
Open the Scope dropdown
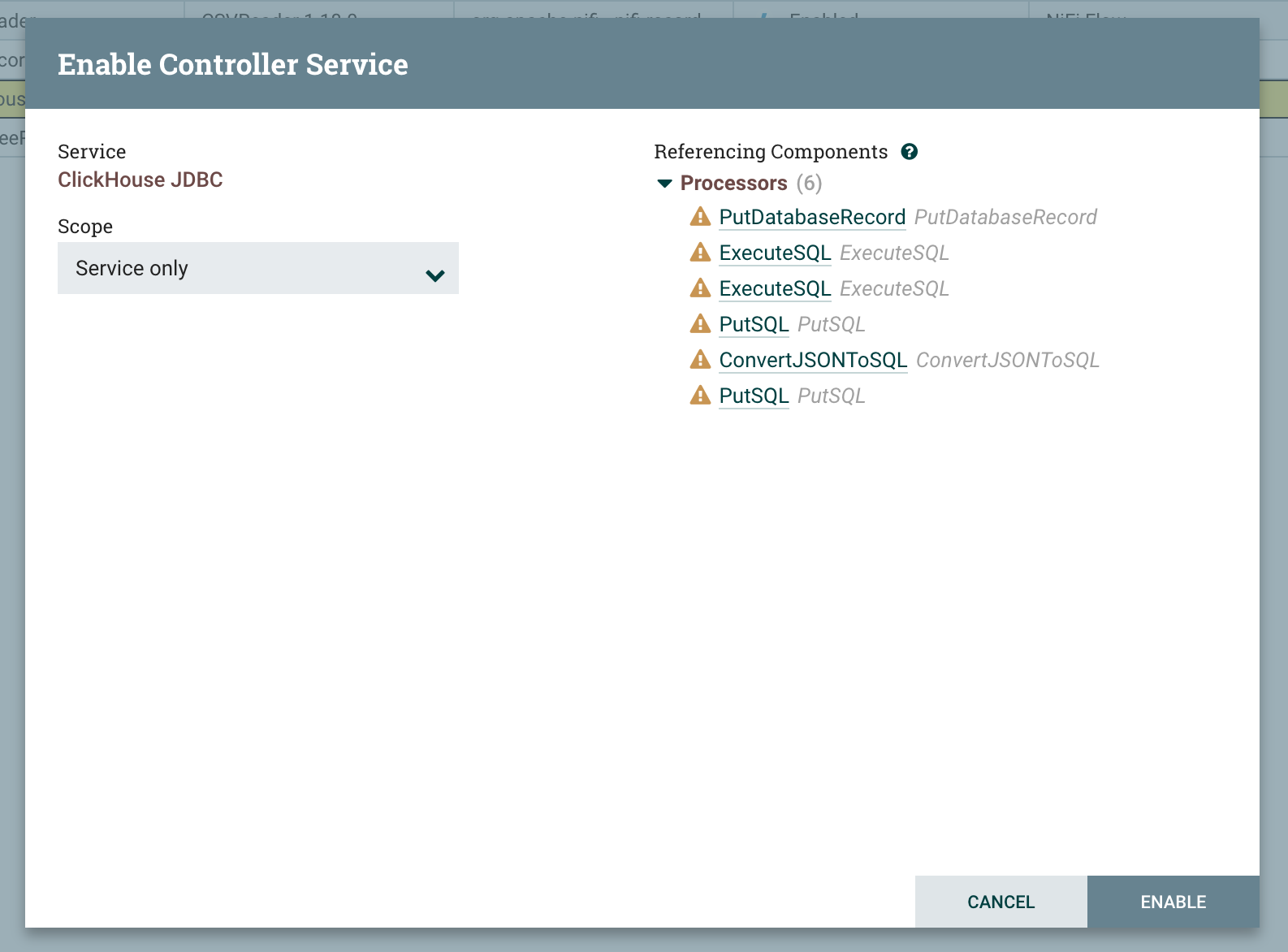(x=257, y=268)
